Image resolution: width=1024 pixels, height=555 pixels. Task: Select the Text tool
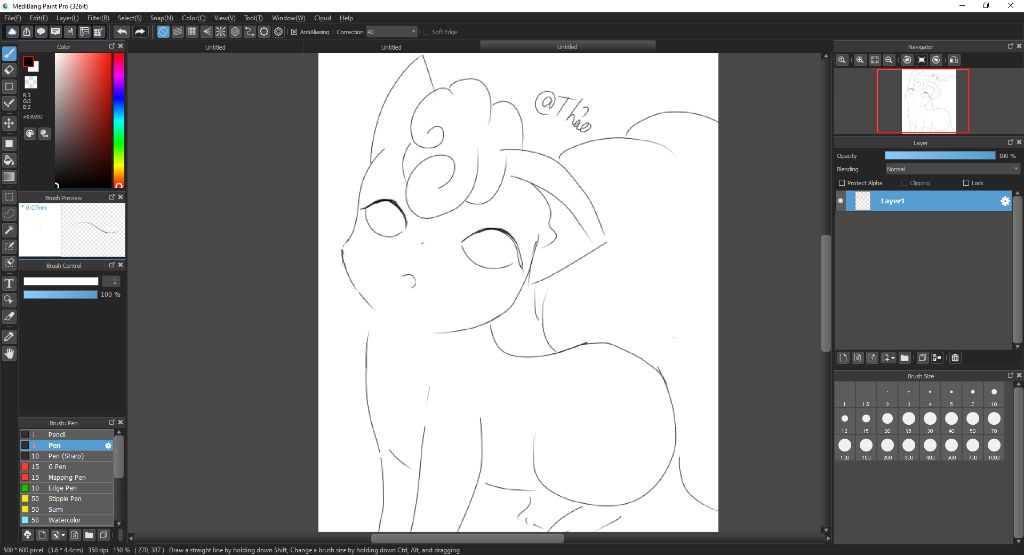tap(9, 283)
